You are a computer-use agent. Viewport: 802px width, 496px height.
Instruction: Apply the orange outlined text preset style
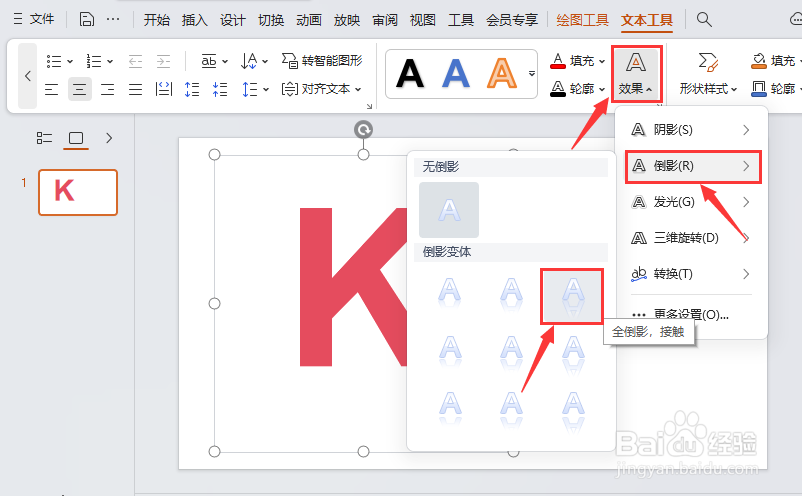tap(502, 74)
